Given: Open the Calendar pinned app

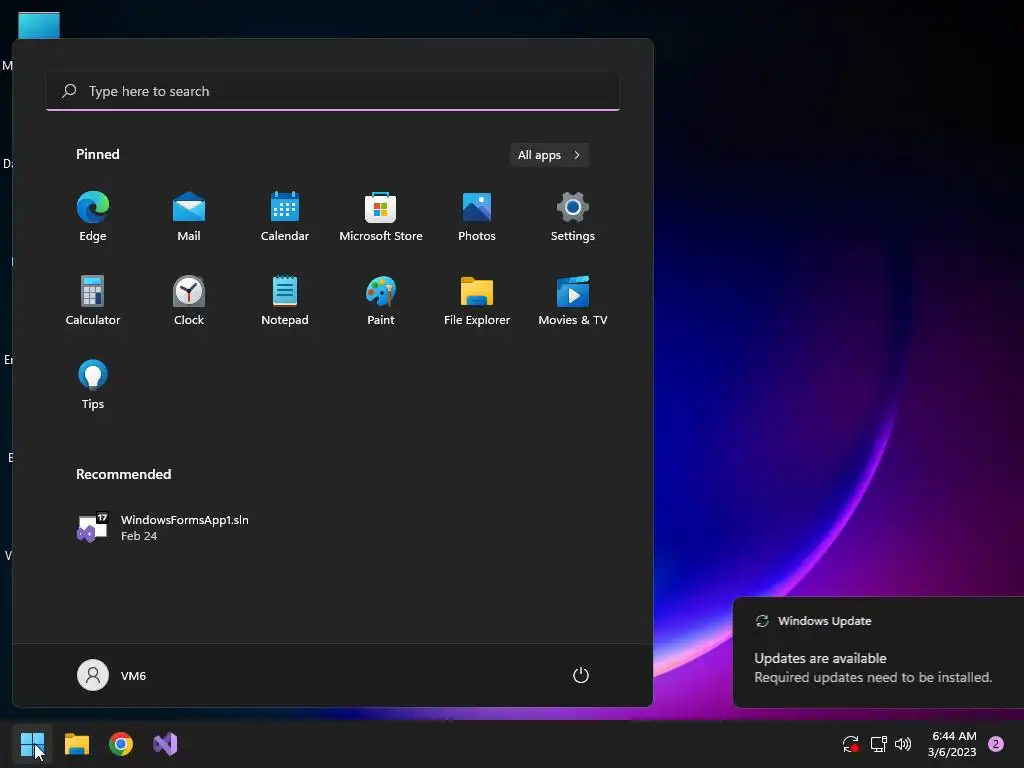Looking at the screenshot, I should click(x=285, y=217).
